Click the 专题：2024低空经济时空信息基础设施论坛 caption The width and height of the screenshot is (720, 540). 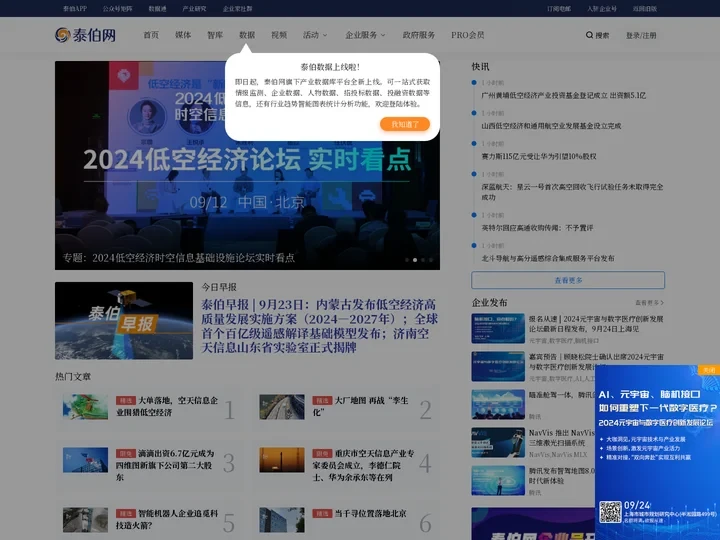(x=179, y=258)
